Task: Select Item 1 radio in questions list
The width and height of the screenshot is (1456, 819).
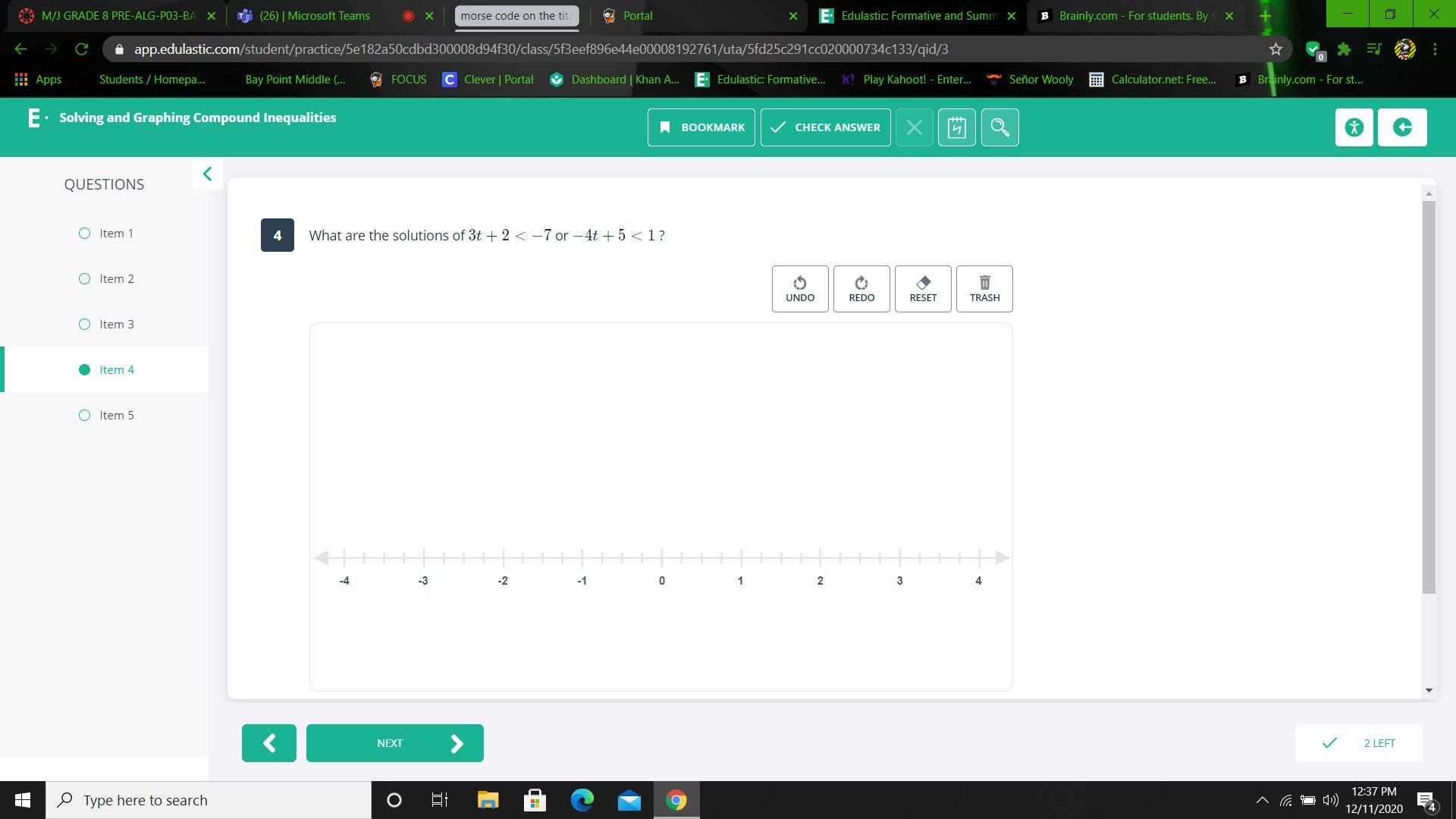Action: (84, 234)
